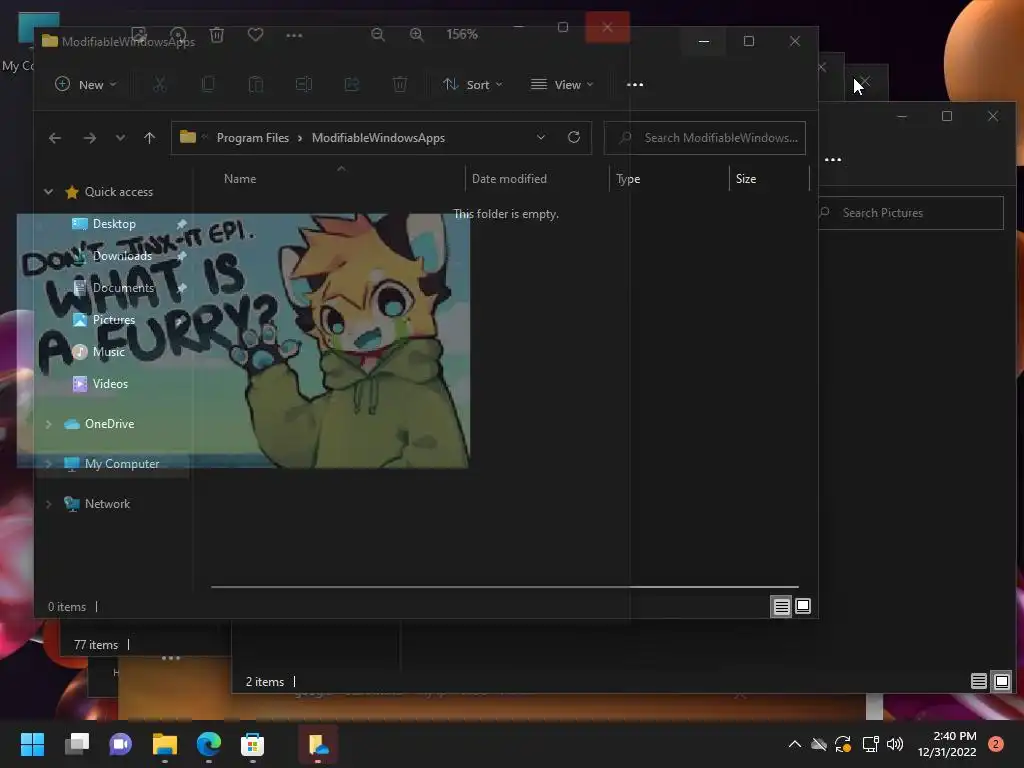Click the favorite heart in Photos window
Screen dimensions: 1024x768
255,34
